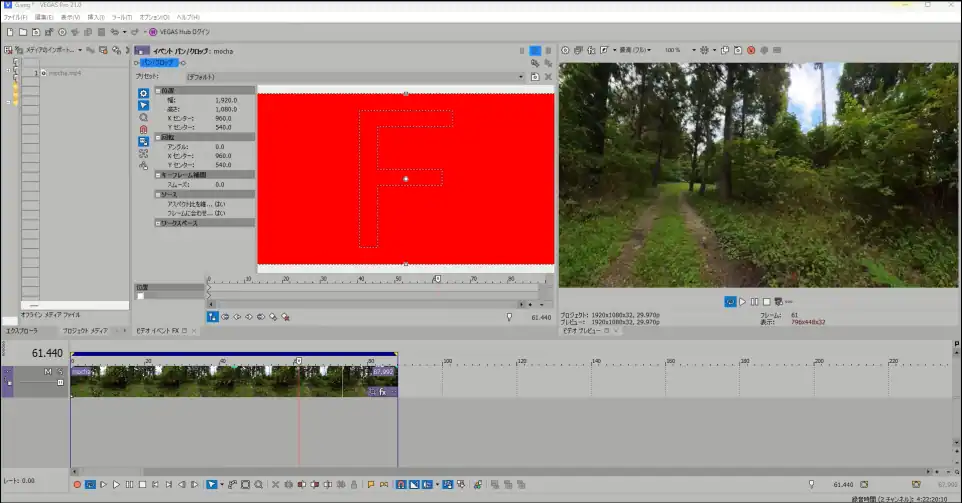Click the Pause button under video preview
Image resolution: width=962 pixels, height=503 pixels.
(755, 302)
